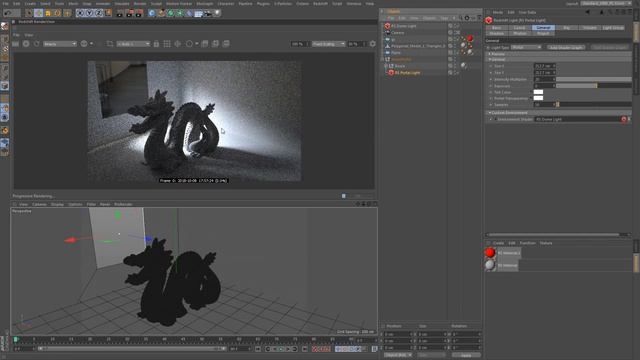Adjust the Exposure slider
Screen dimensions: 640x360
[594, 86]
